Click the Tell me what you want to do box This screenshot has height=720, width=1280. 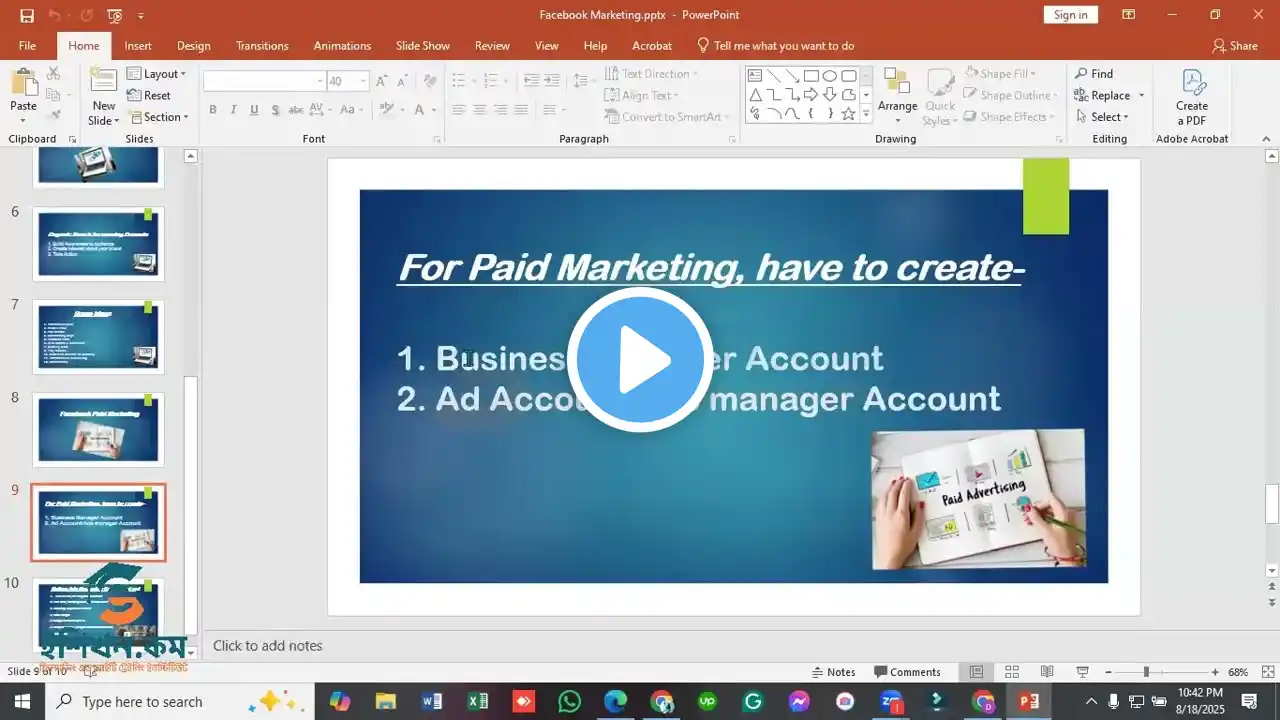click(776, 46)
